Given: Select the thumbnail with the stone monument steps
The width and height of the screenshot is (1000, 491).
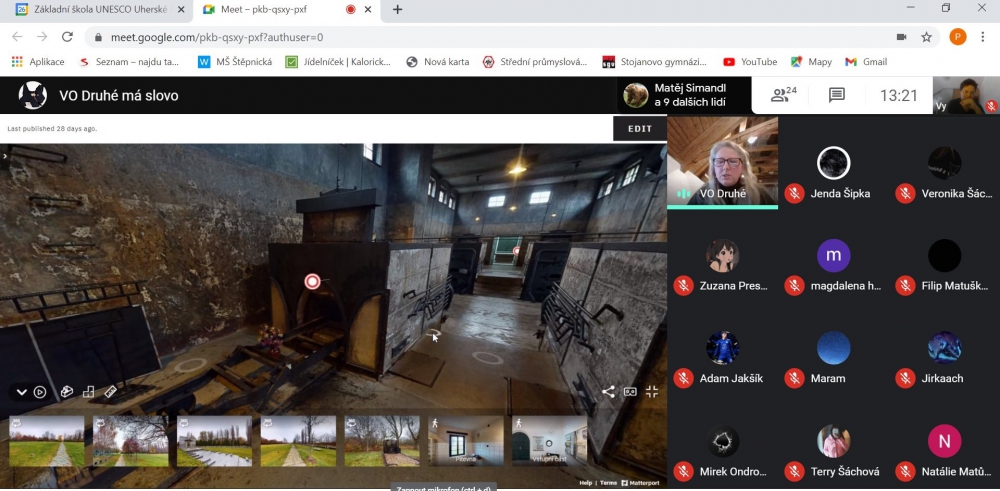Looking at the screenshot, I should coord(214,441).
